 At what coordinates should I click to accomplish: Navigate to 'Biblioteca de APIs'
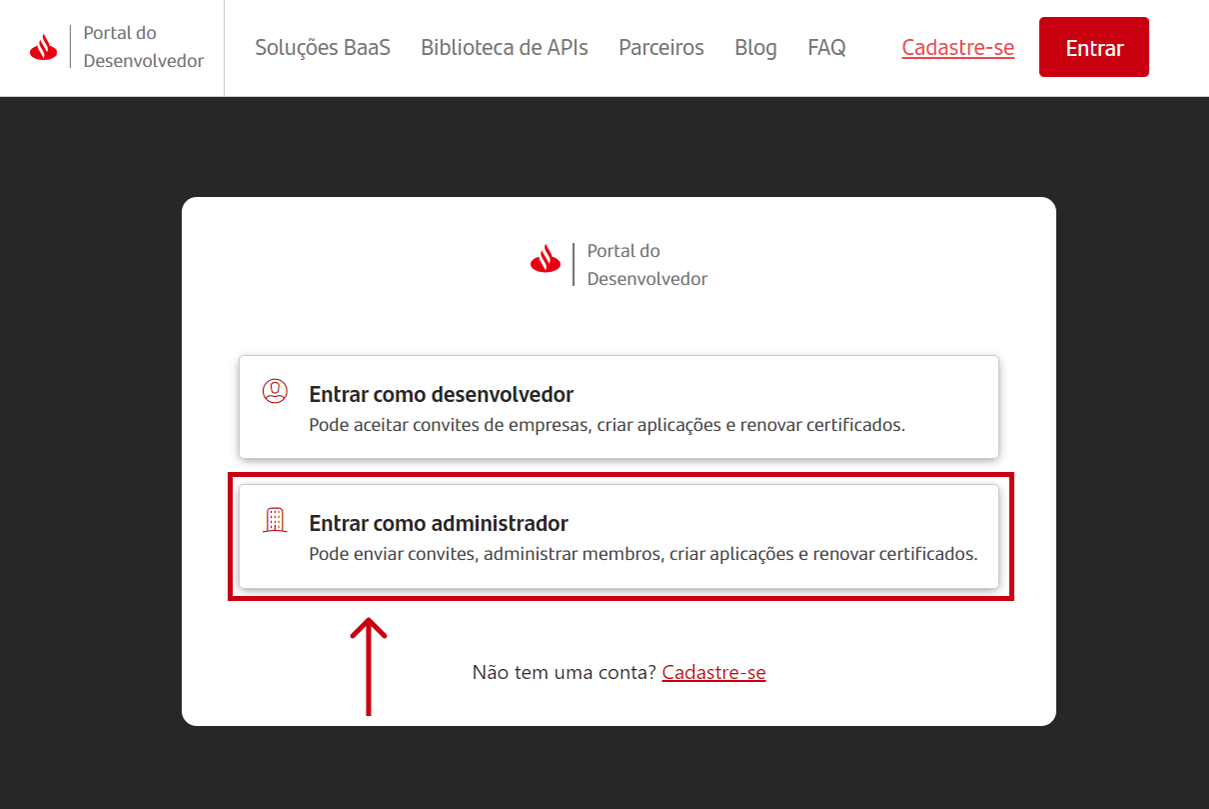coord(504,46)
